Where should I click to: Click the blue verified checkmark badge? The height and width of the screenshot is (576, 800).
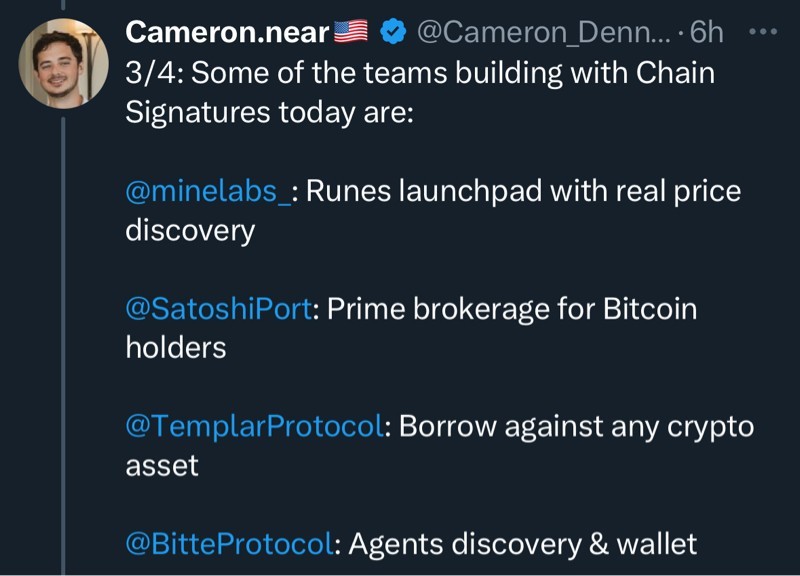[392, 32]
